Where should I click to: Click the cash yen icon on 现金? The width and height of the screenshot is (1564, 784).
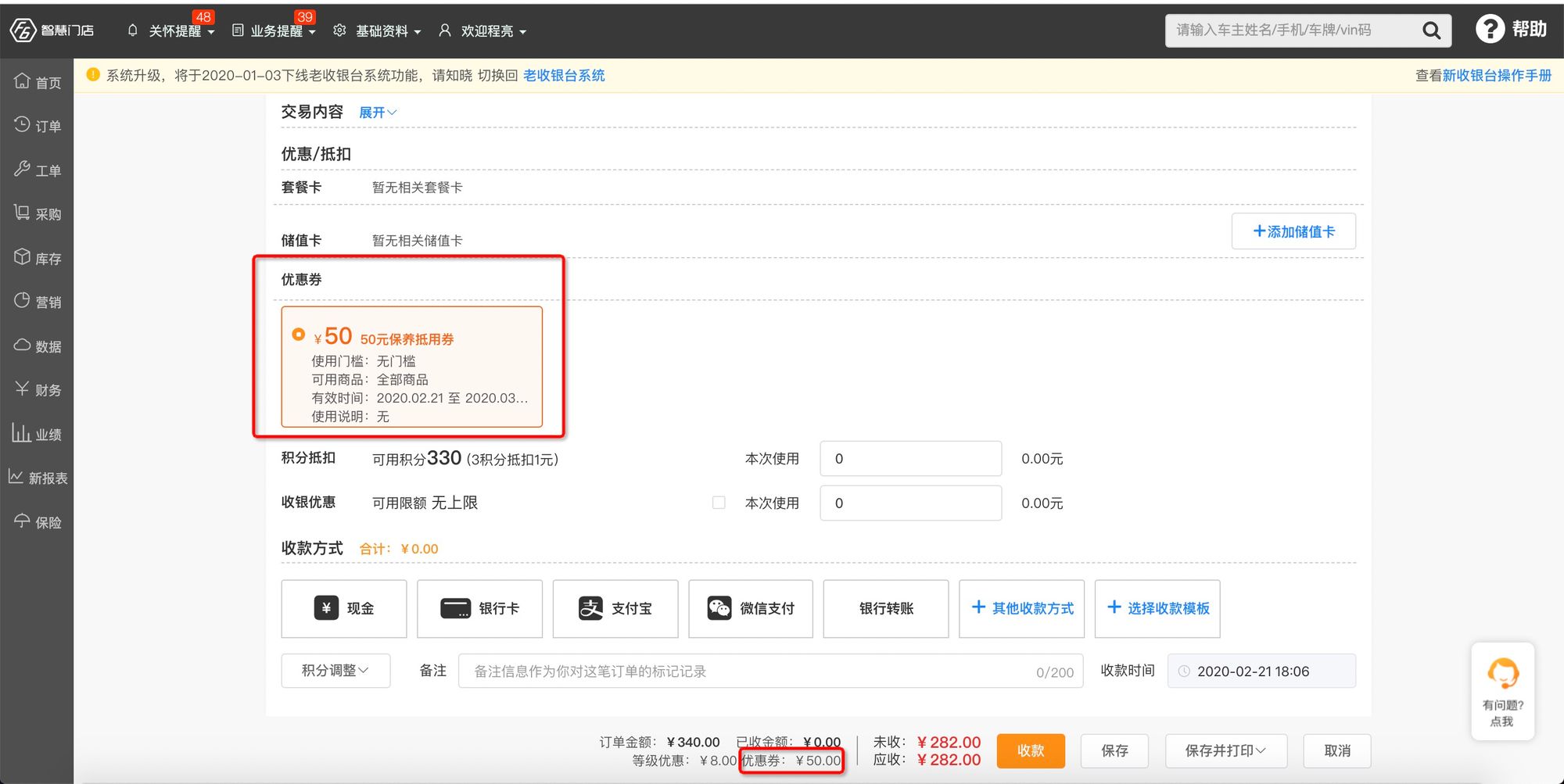point(326,608)
